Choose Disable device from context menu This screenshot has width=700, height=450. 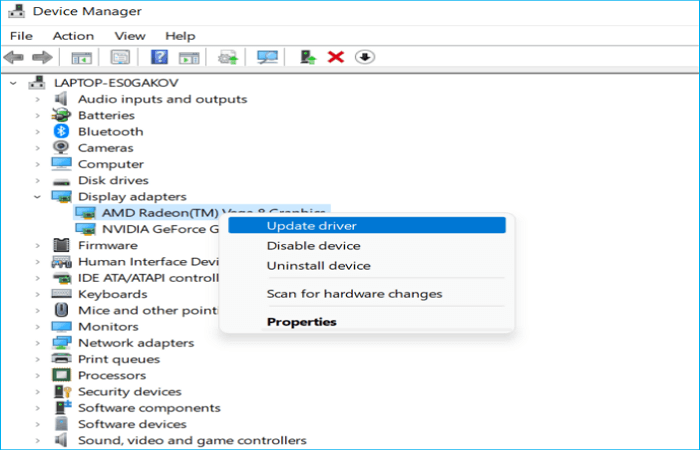point(367,246)
